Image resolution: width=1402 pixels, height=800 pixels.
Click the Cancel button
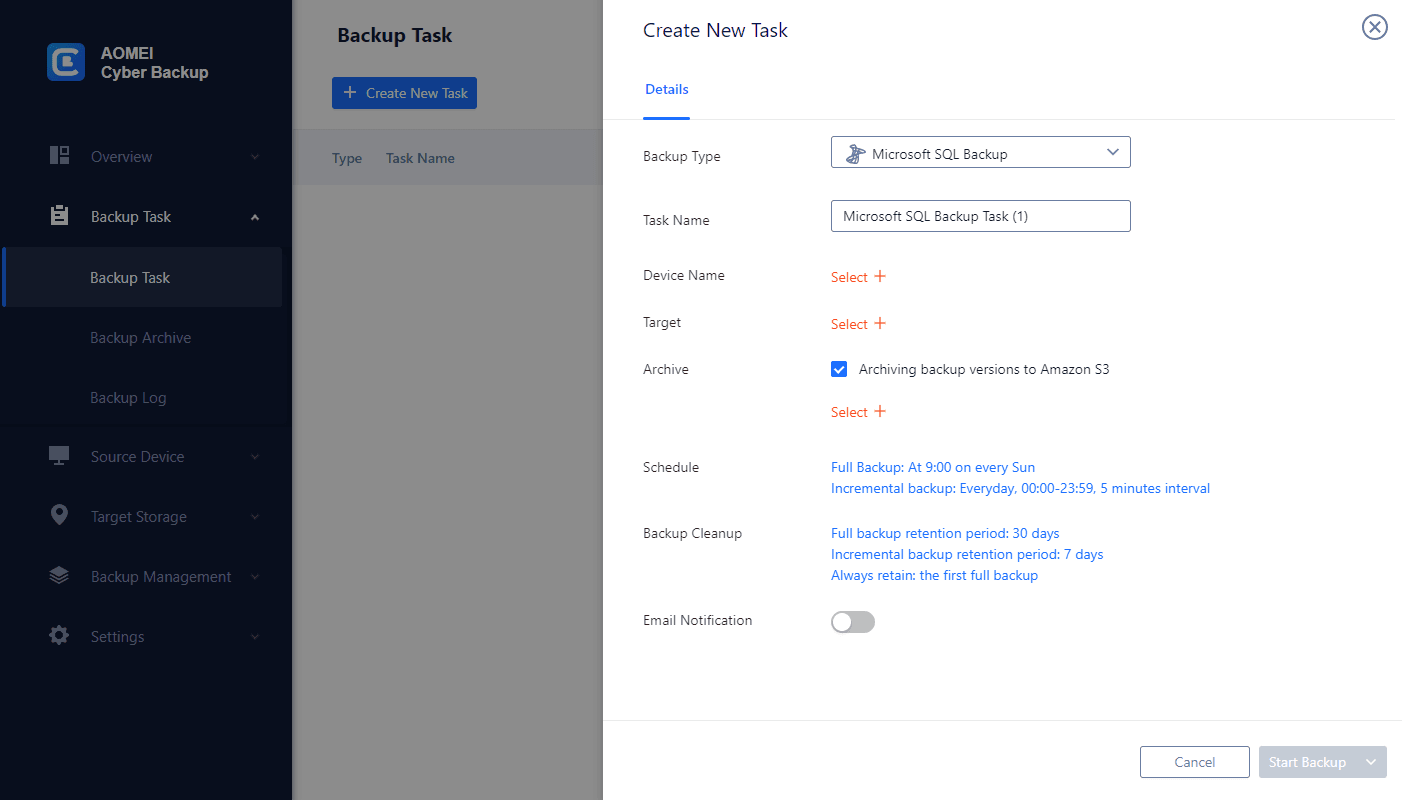click(x=1194, y=762)
